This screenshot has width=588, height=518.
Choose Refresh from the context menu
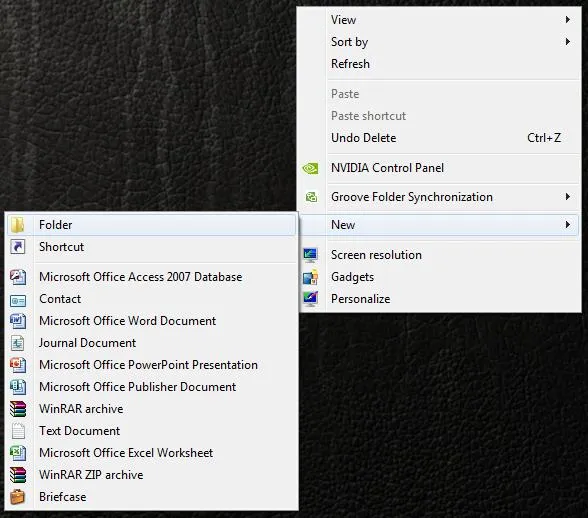click(439, 64)
